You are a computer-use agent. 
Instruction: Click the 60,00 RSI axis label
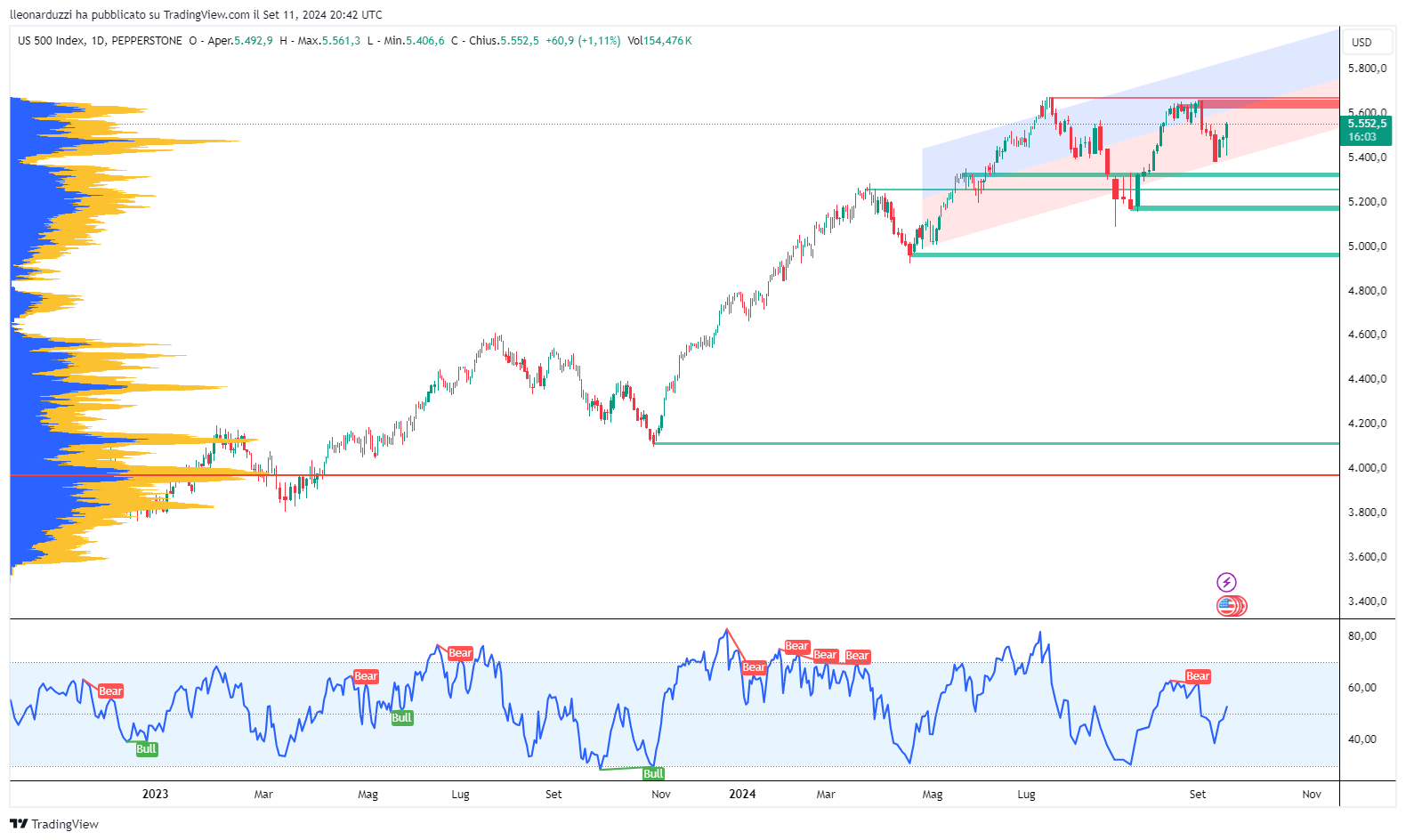point(1362,688)
